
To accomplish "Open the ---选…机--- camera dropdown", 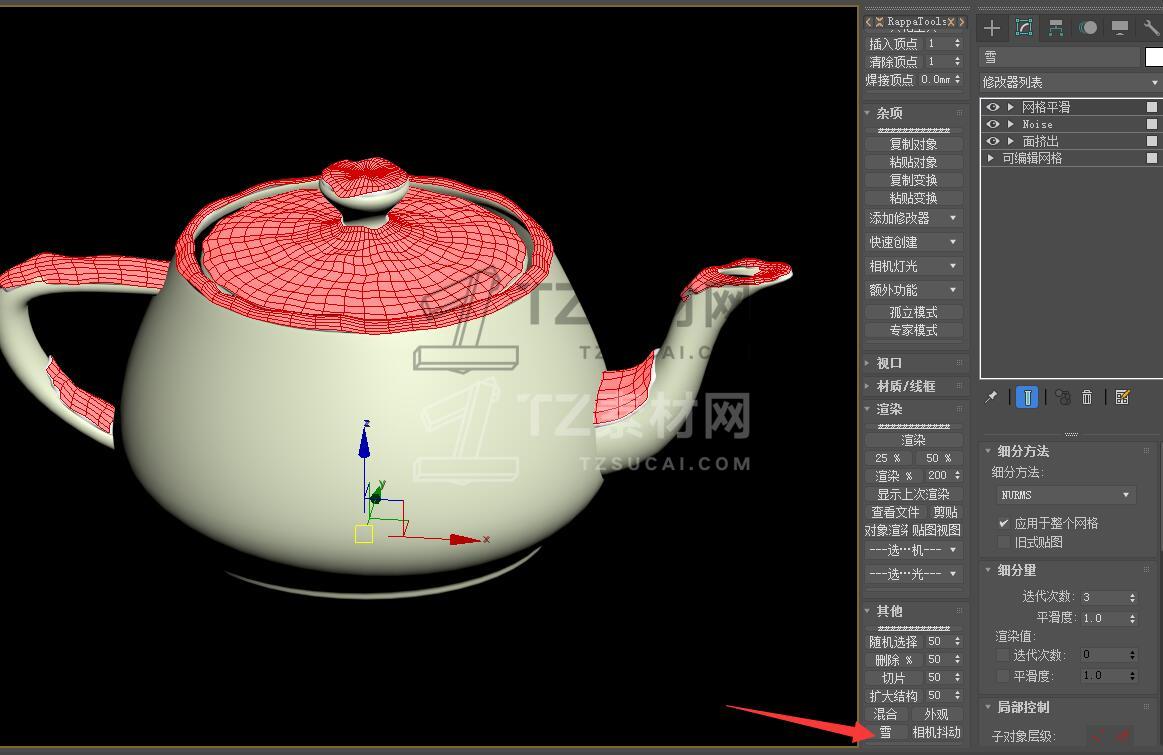I will [914, 550].
